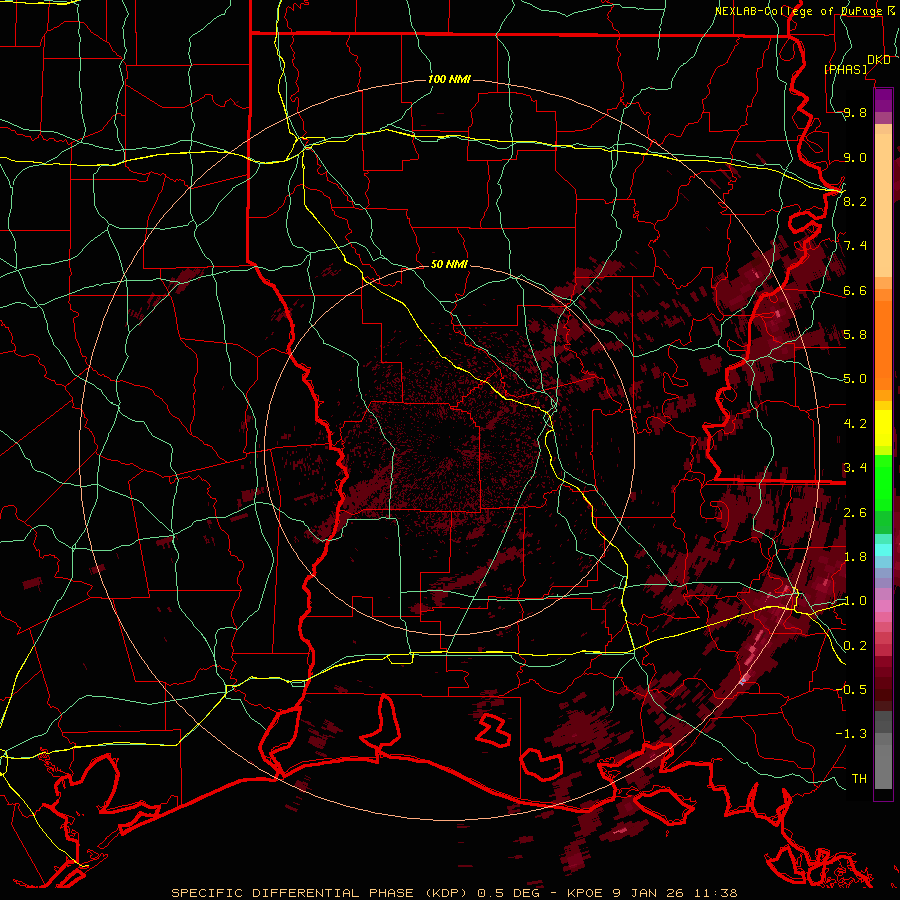
Task: Click the -1.3 scale value
Action: (851, 734)
